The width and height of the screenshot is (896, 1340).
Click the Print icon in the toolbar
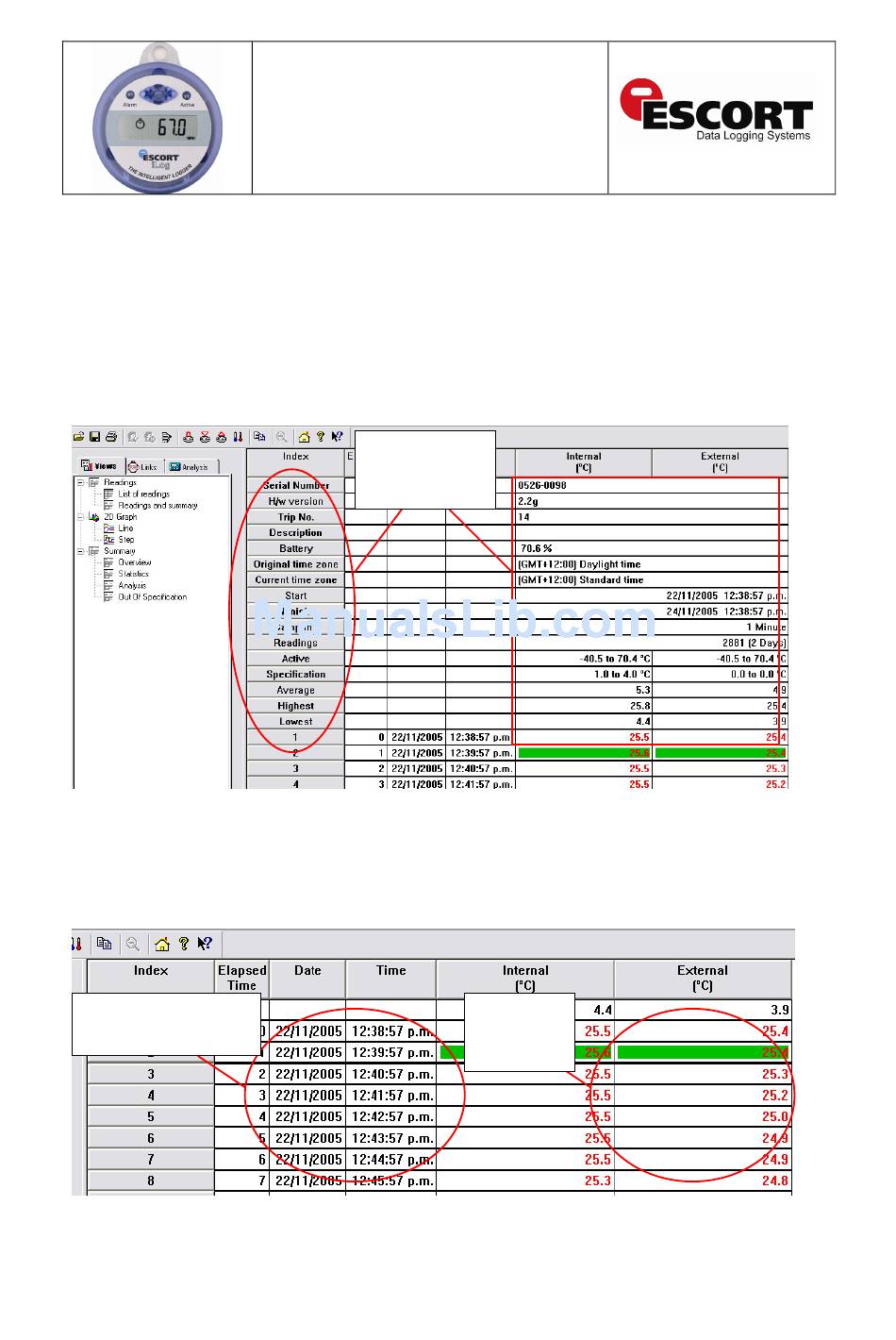click(111, 437)
